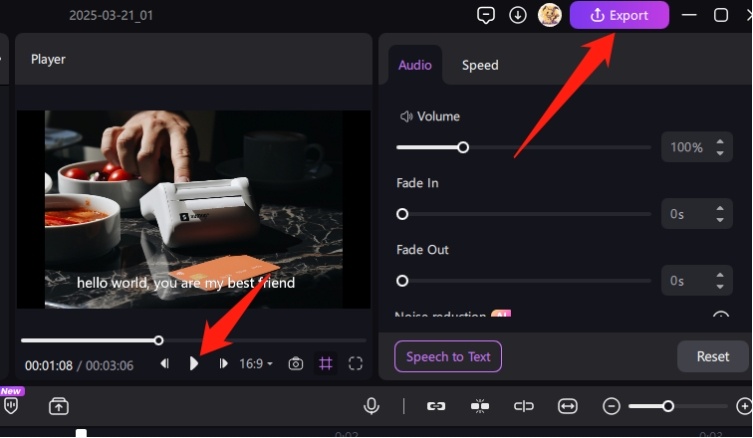Click the play button in the player

[194, 364]
